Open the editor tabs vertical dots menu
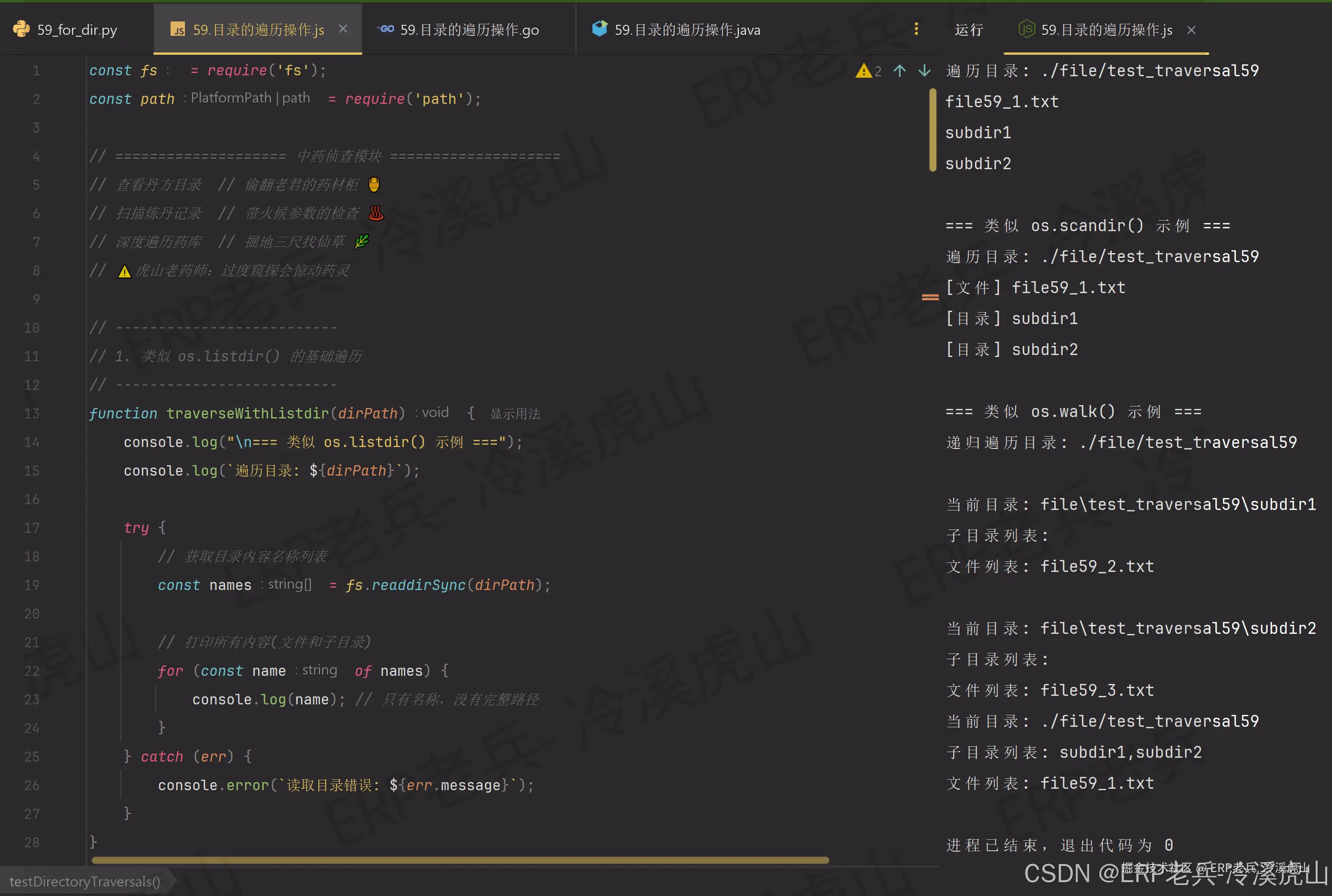The image size is (1332, 896). pyautogui.click(x=916, y=29)
